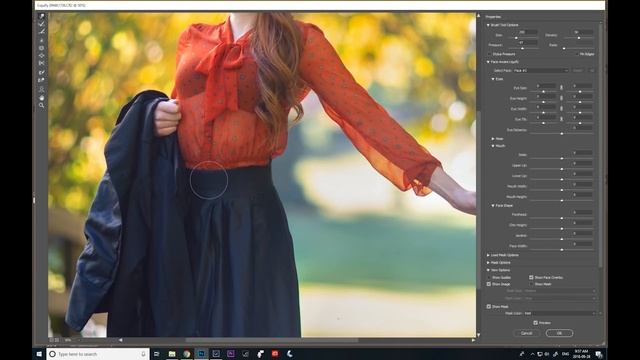The width and height of the screenshot is (640, 360).
Task: Open File Explorer from the taskbar
Action: pyautogui.click(x=172, y=354)
